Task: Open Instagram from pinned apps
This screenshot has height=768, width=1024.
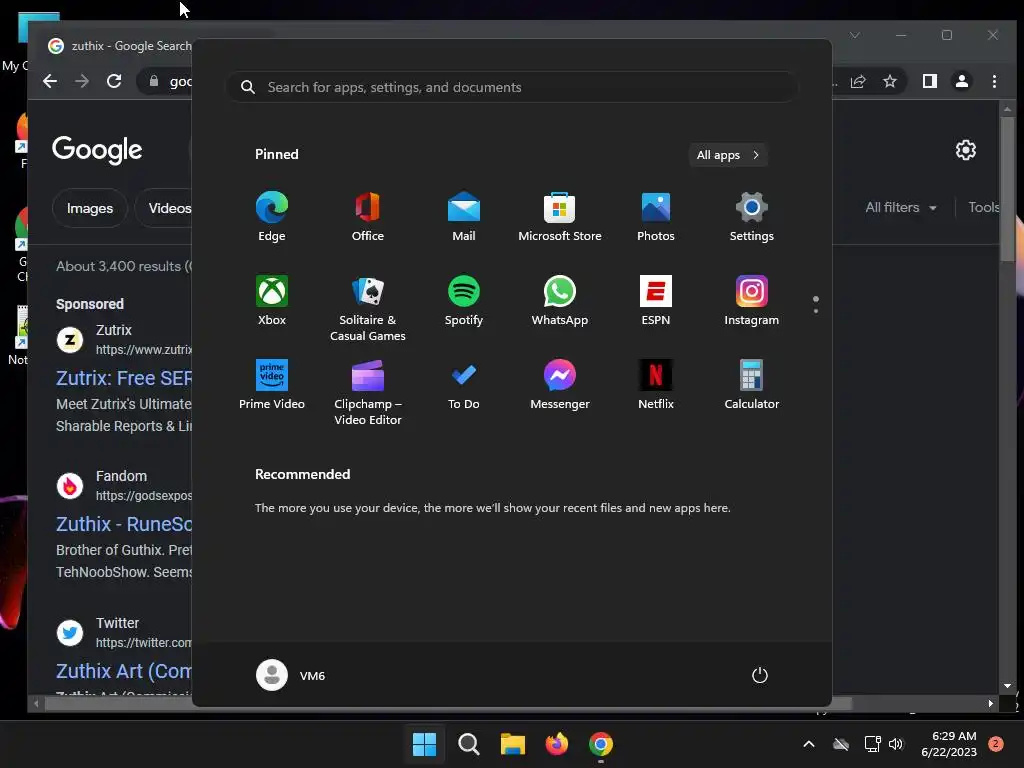Action: (x=752, y=301)
